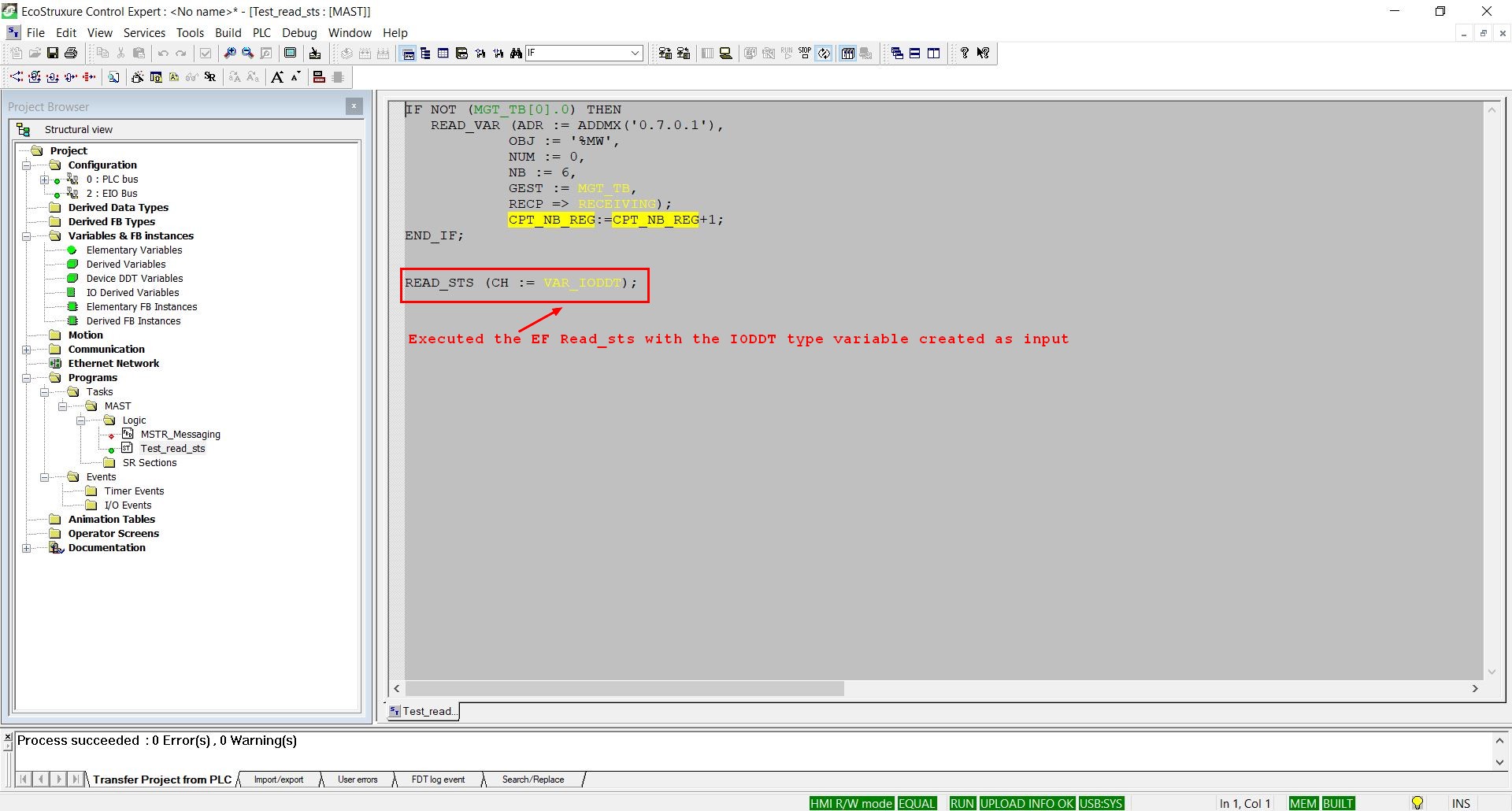Click the Help question mark icon
This screenshot has height=811, width=1512.
pos(965,53)
